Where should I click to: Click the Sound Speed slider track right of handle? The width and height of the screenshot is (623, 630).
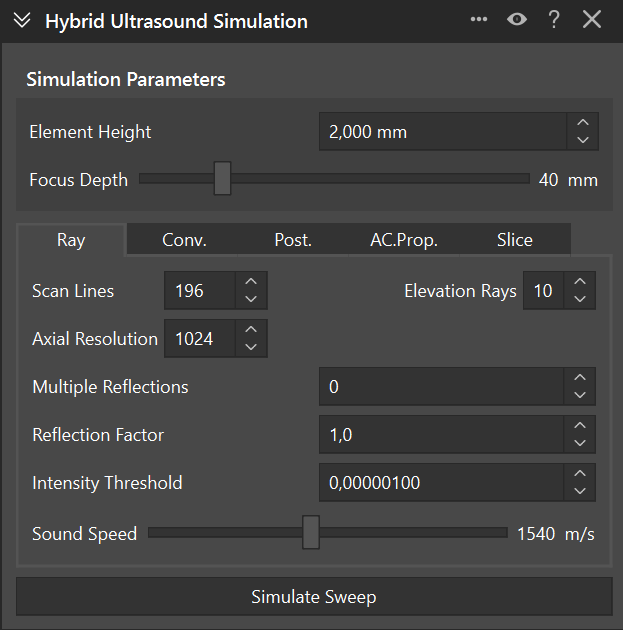click(414, 533)
